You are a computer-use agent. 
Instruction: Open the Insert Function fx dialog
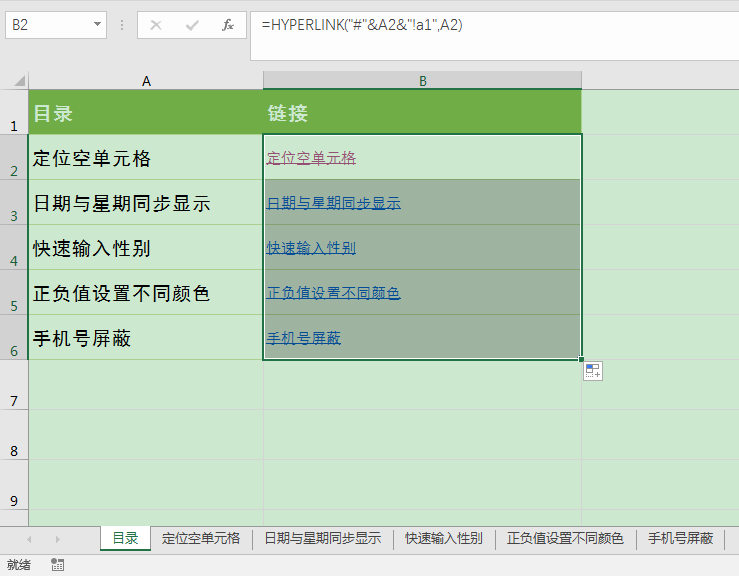(228, 25)
